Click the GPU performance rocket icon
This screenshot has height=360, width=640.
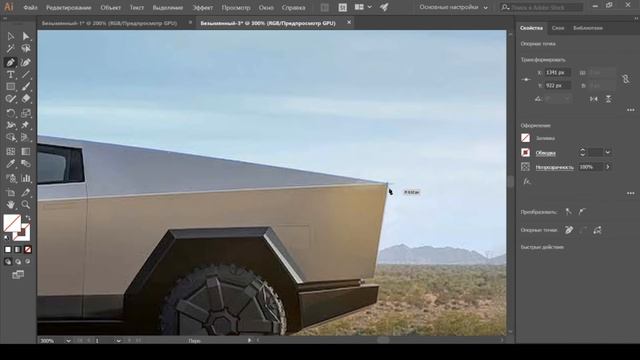[x=384, y=7]
